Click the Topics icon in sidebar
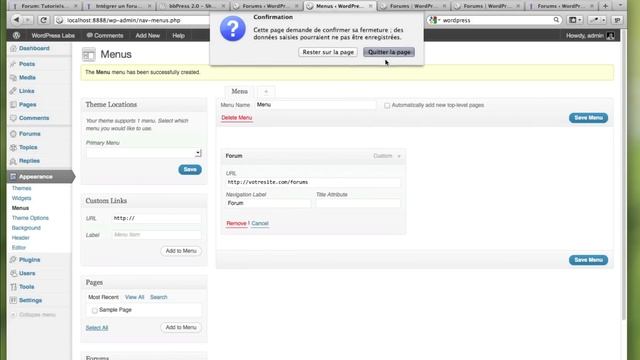640x360 pixels. pyautogui.click(x=13, y=147)
